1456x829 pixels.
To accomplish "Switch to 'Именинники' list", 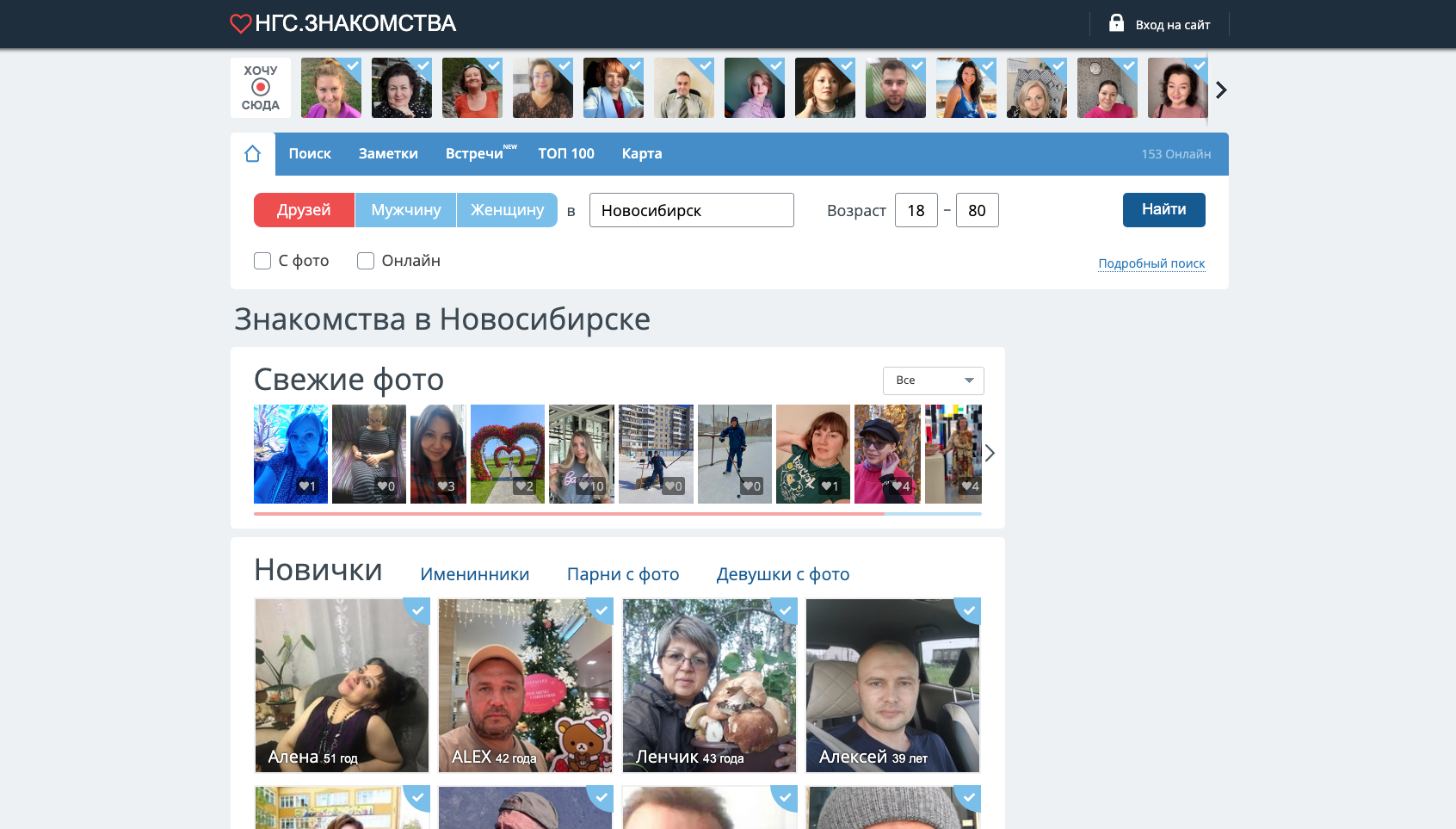I will (x=475, y=574).
